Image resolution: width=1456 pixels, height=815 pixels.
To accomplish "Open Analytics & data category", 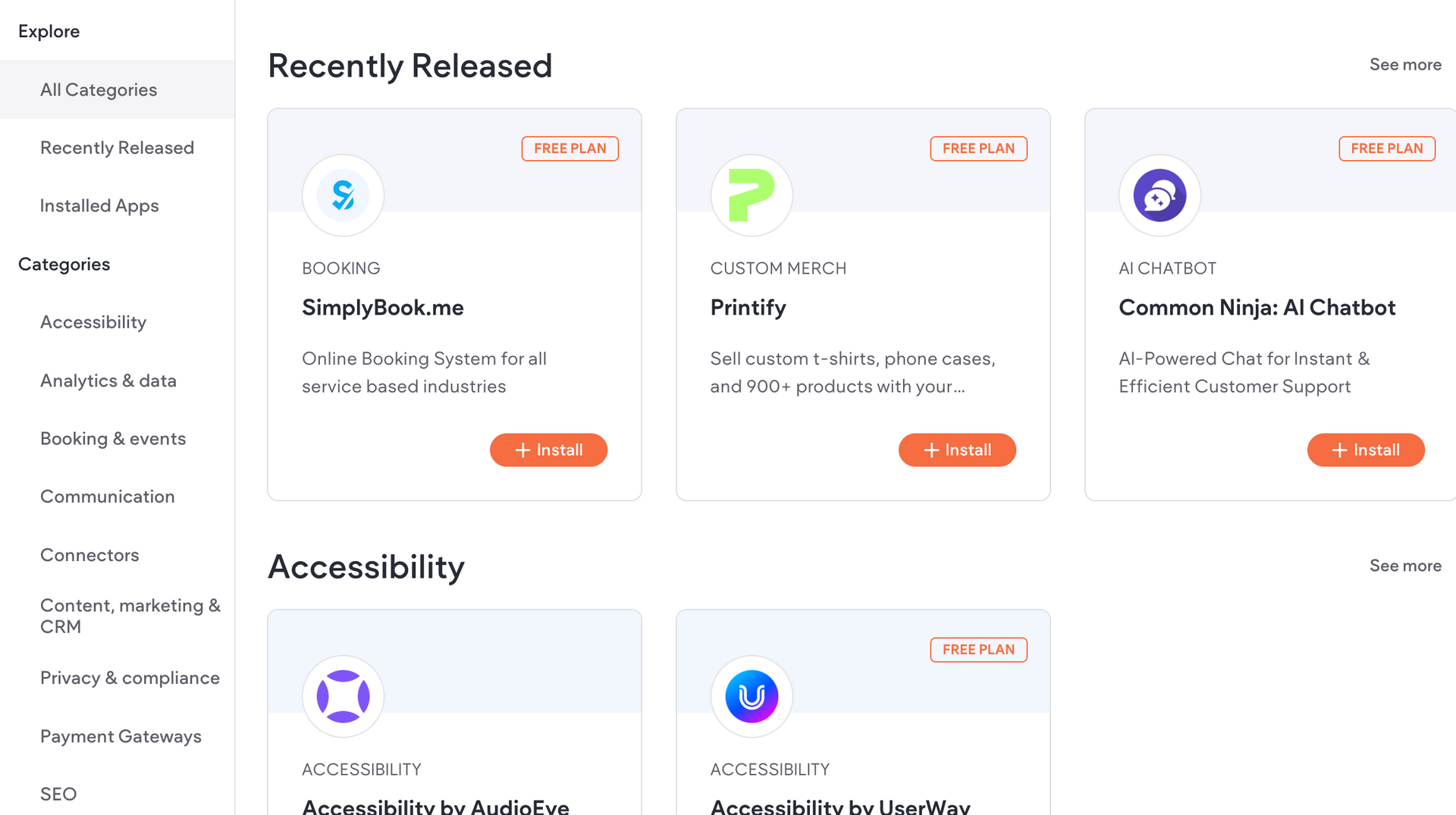I will (x=108, y=381).
